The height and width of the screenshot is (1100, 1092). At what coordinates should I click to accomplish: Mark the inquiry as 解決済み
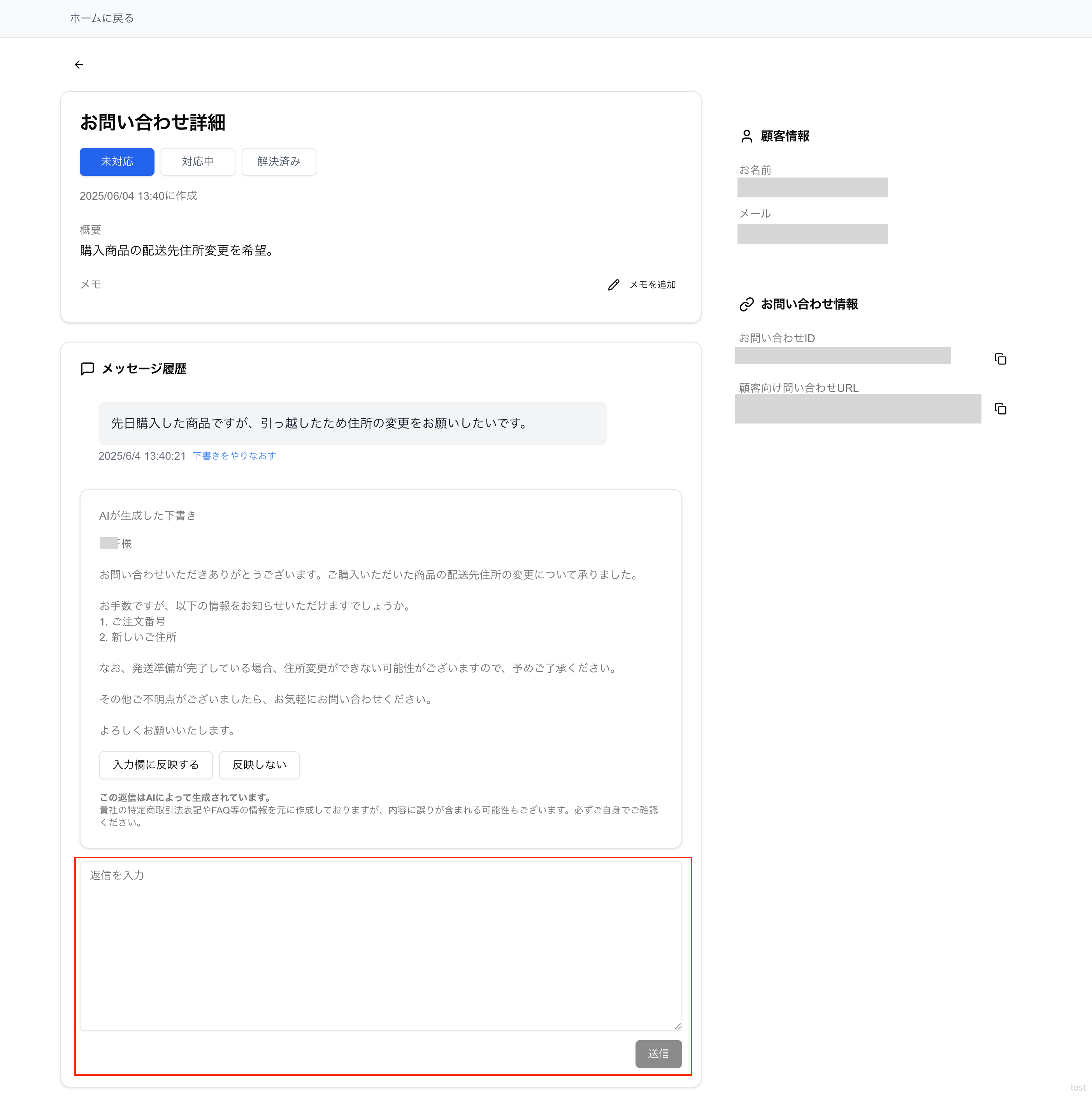click(278, 162)
